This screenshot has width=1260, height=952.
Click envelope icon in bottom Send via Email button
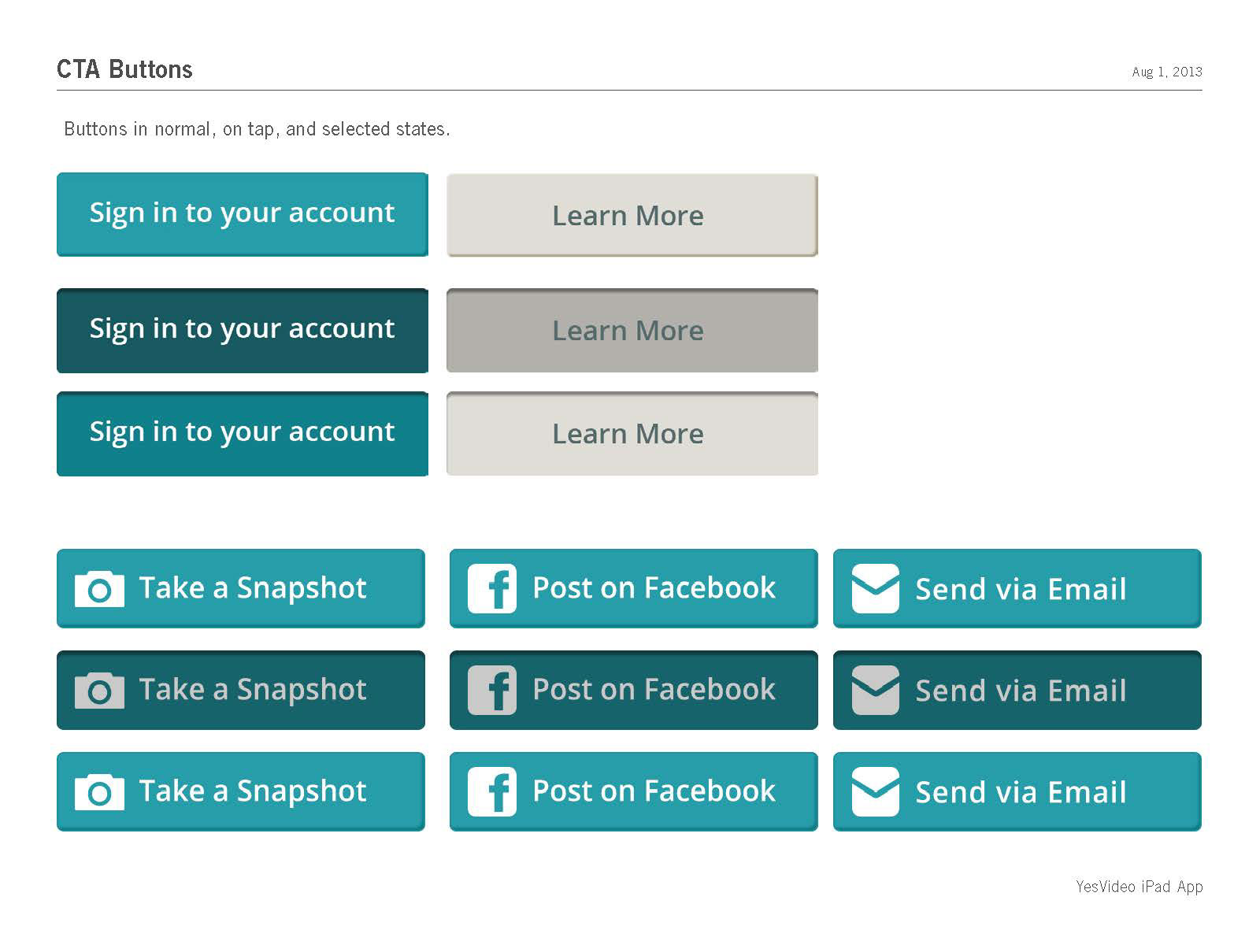pyautogui.click(x=876, y=791)
